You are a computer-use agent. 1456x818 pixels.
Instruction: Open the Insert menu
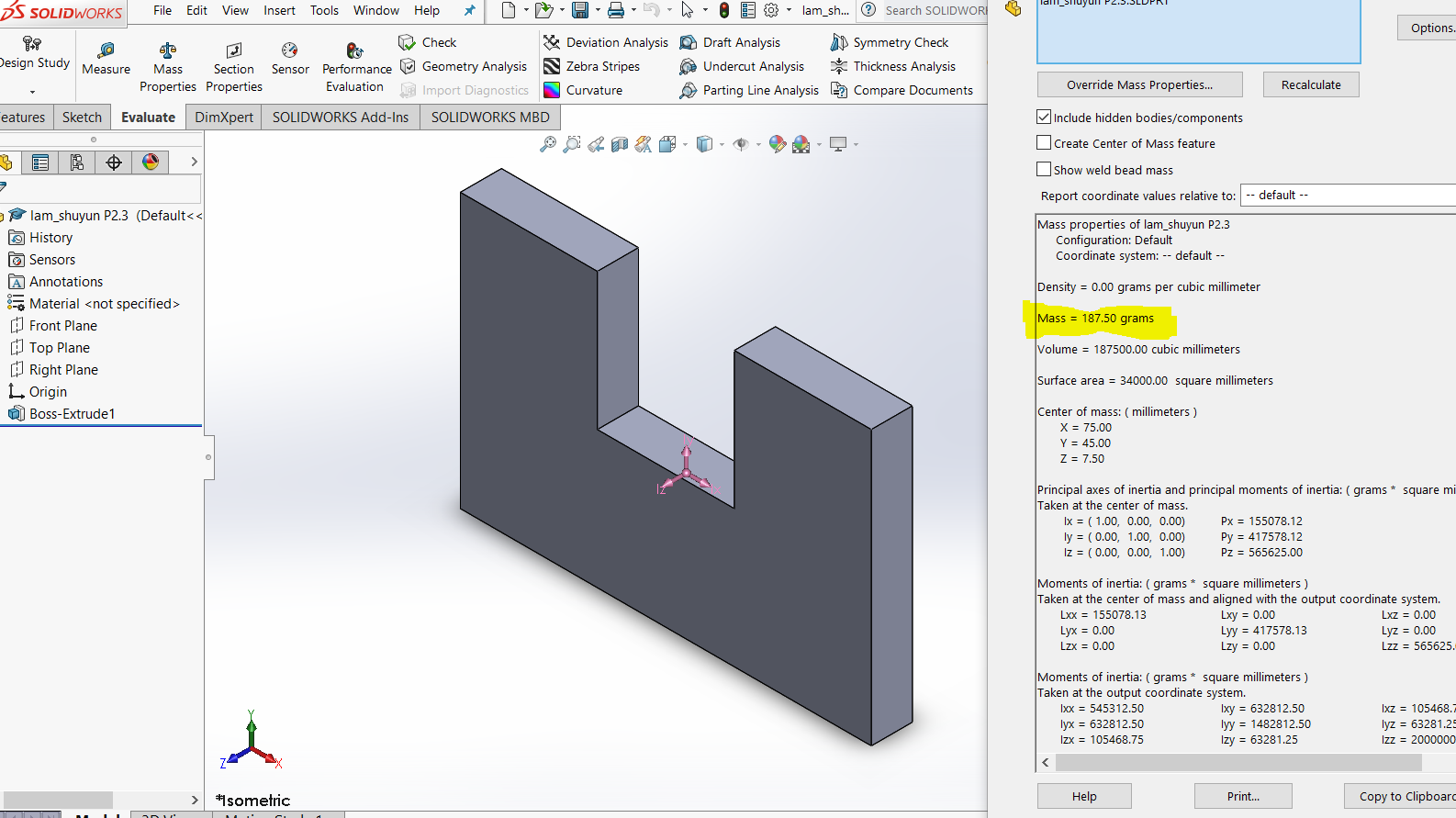click(279, 10)
